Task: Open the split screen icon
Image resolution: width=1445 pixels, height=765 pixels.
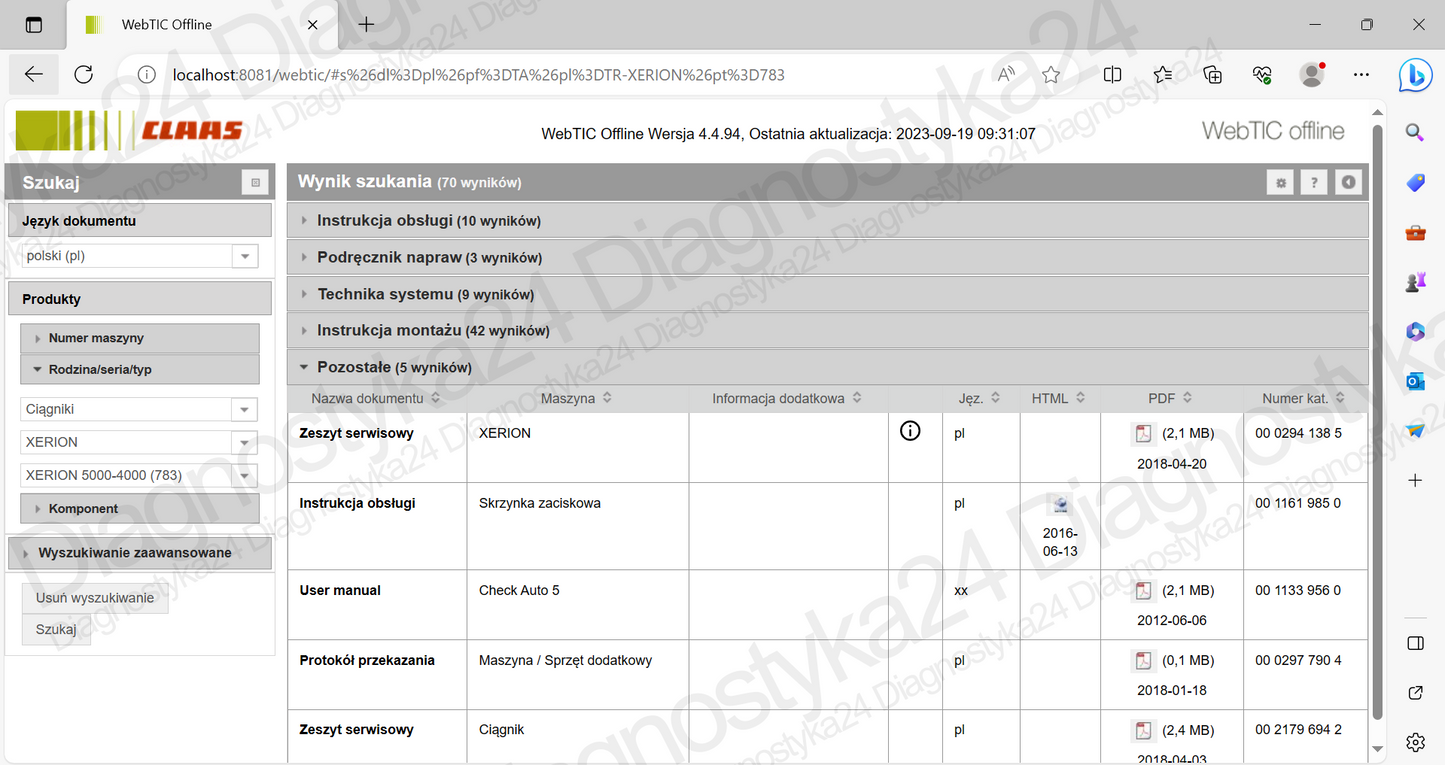Action: click(1112, 74)
